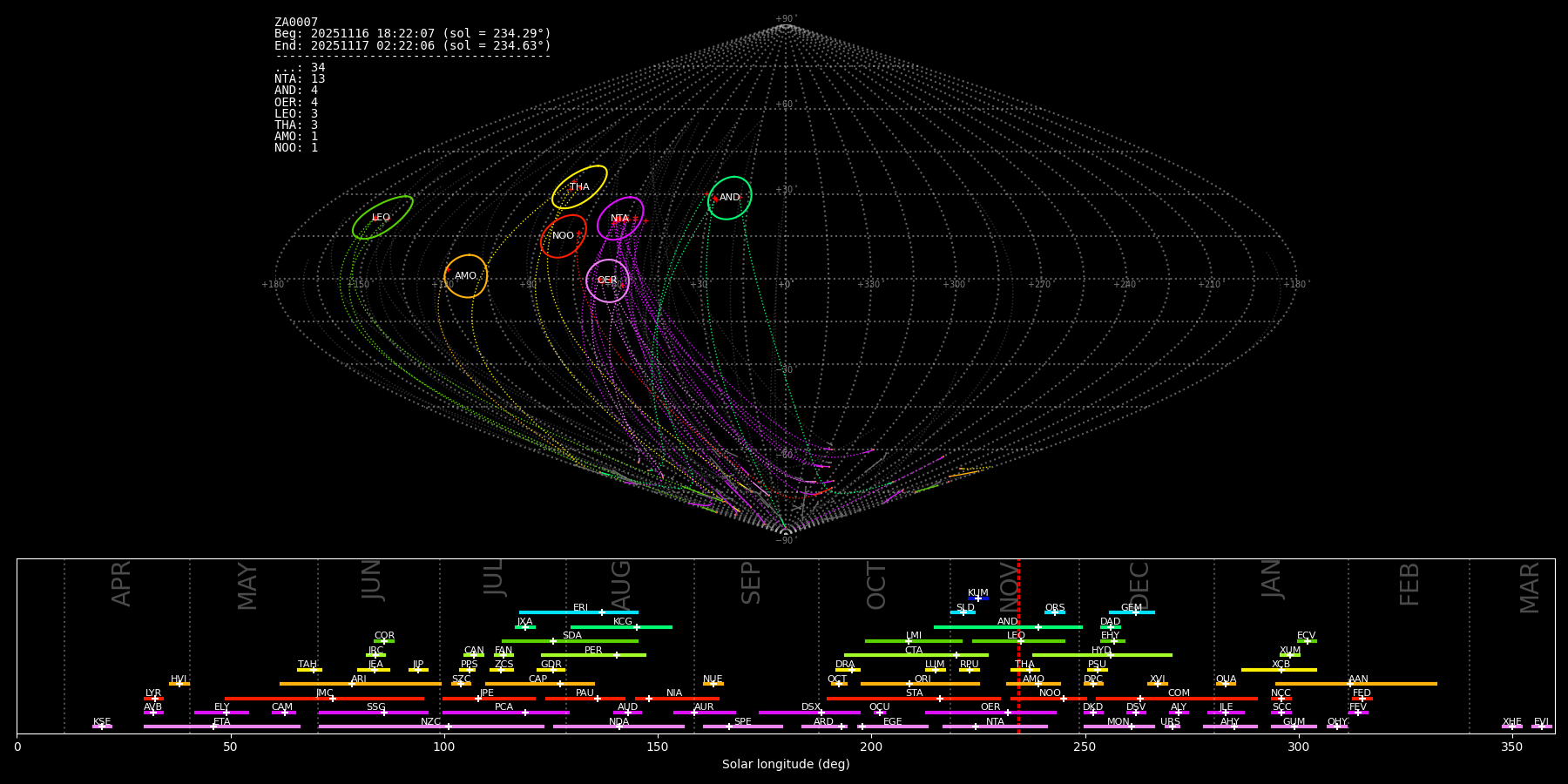Select the yellow THA radiant ellipse
The height and width of the screenshot is (784, 1568).
click(x=579, y=186)
